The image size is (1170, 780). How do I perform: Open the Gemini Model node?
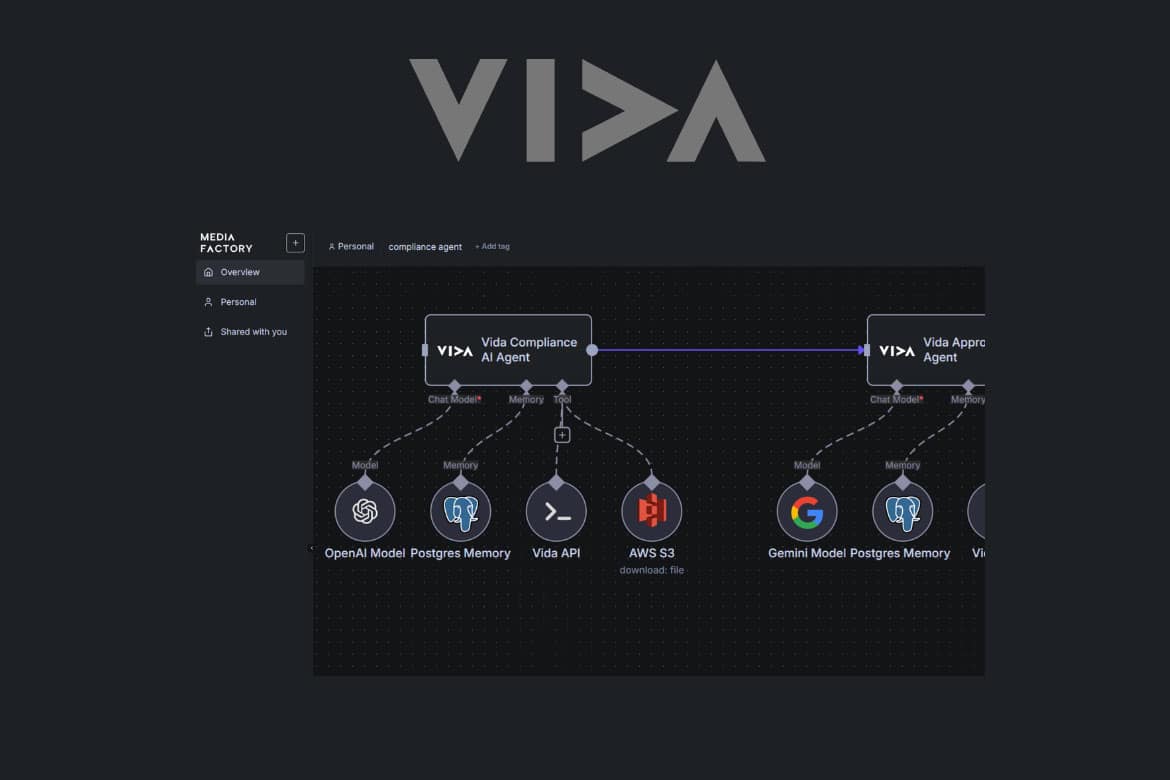pos(807,511)
